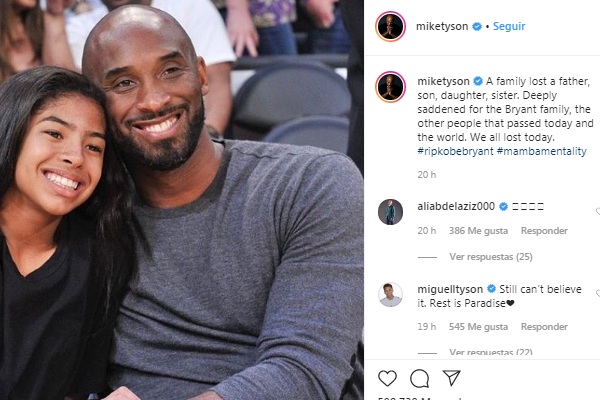
Task: Click miketyson header profile picture
Action: [x=390, y=26]
